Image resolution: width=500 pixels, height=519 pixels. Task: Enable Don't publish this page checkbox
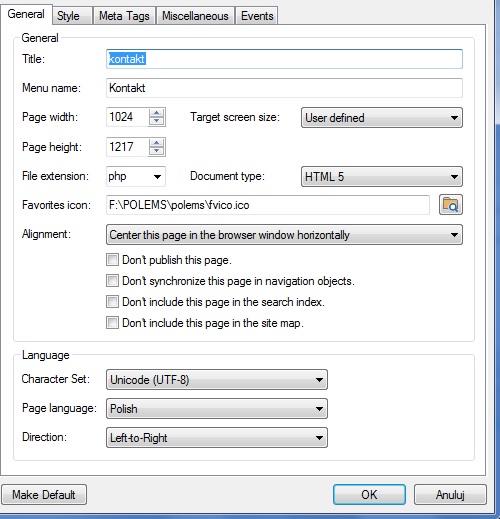112,259
